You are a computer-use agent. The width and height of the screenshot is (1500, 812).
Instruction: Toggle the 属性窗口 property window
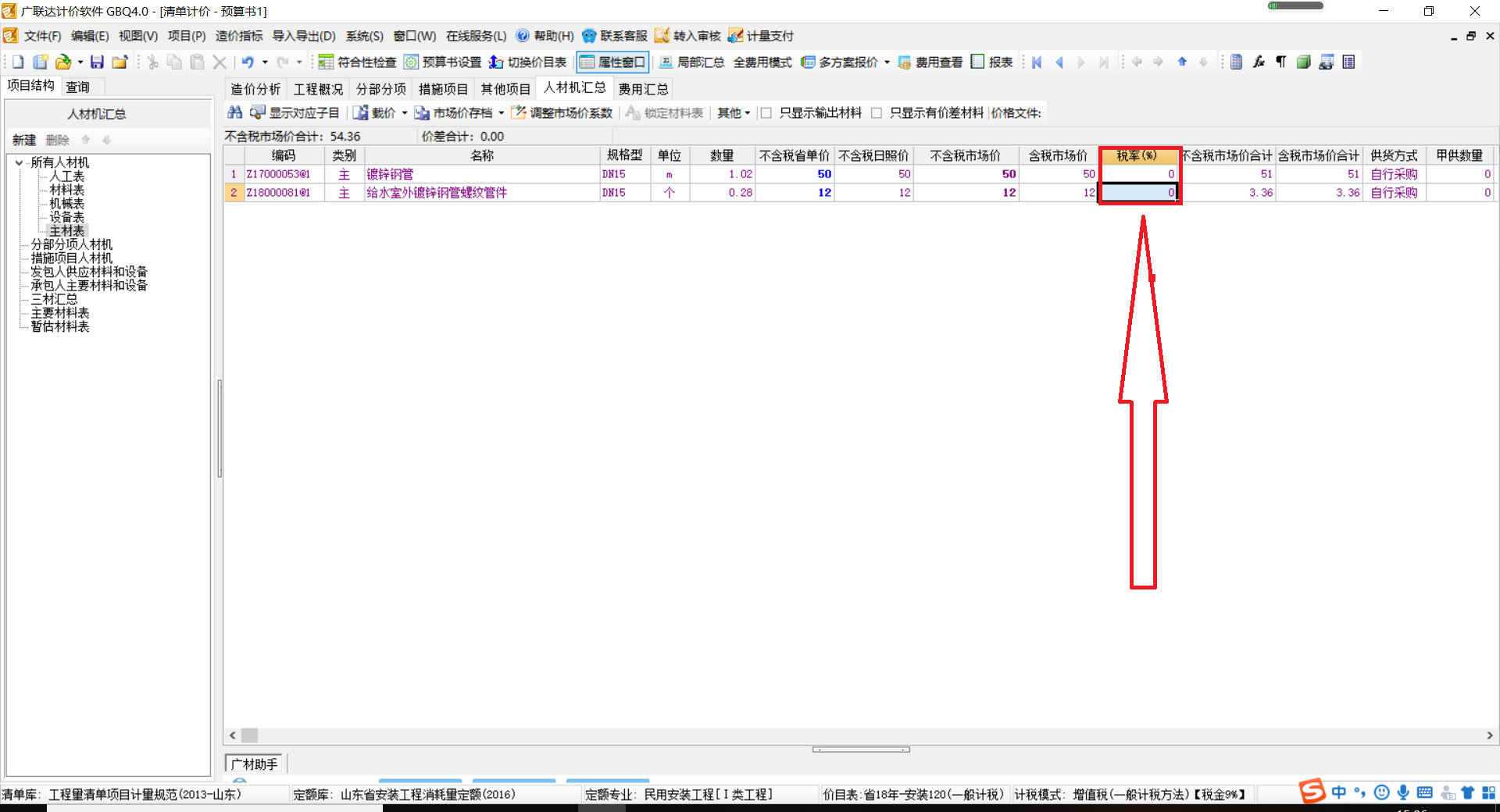click(x=612, y=62)
